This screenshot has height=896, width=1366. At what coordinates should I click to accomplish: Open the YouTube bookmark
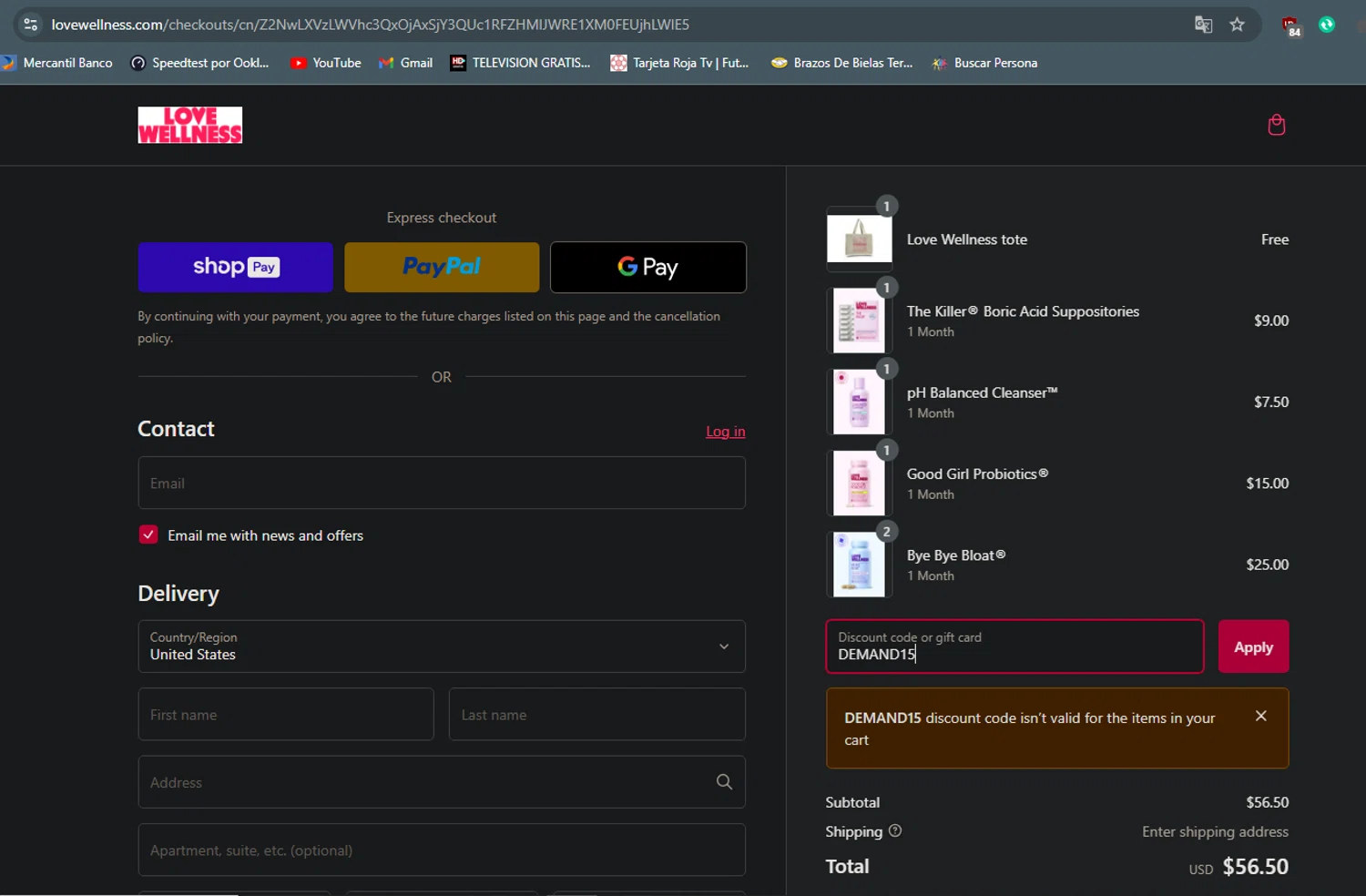325,63
